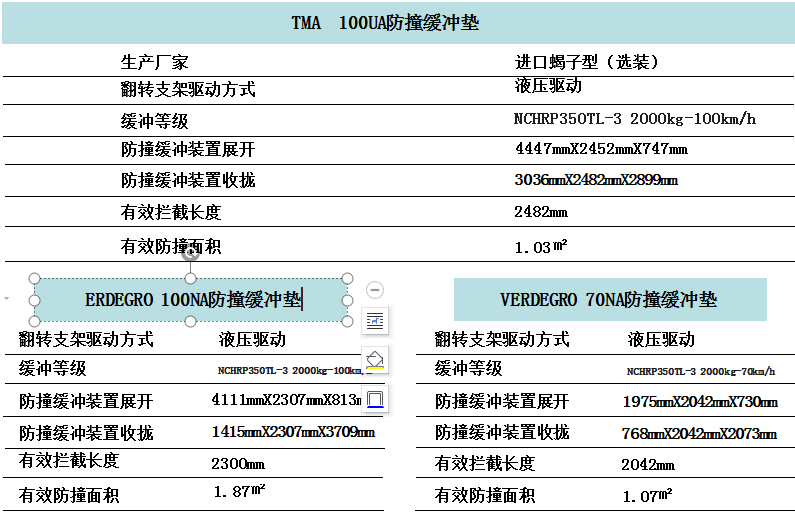
Task: Click the '1975mmX2042mmX730mm' value
Action: 700,402
